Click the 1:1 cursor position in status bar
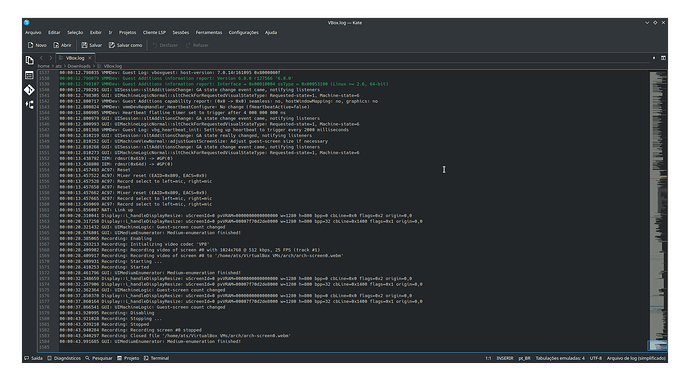 pyautogui.click(x=488, y=358)
